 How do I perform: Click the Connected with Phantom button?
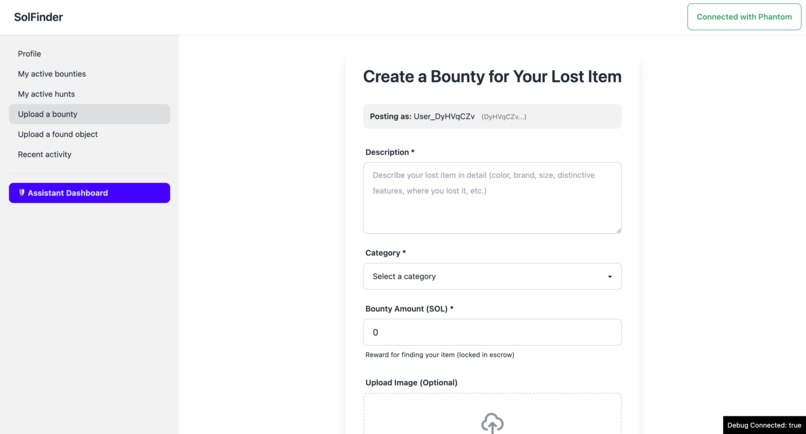[x=744, y=17]
